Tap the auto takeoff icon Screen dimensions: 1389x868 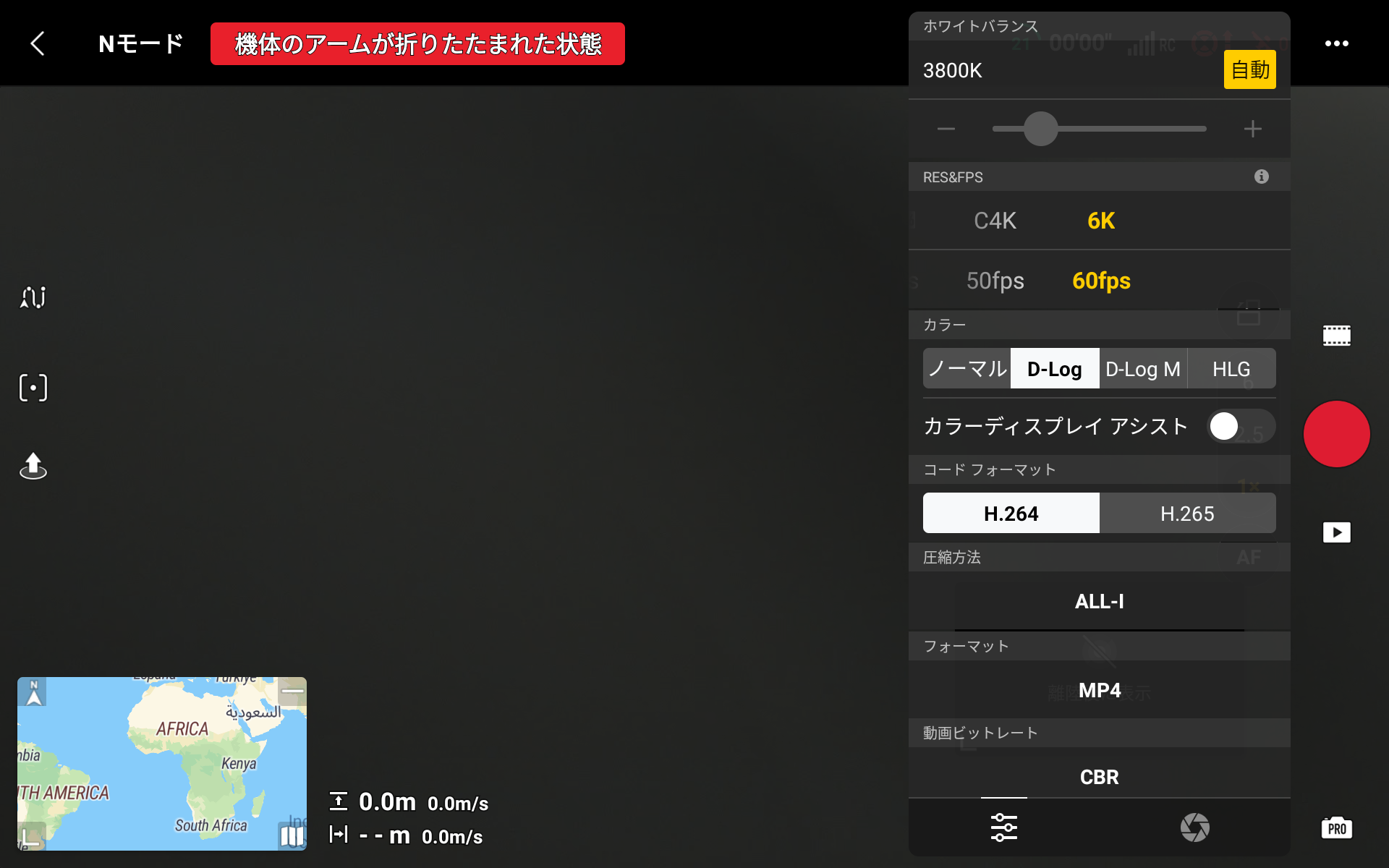(33, 467)
